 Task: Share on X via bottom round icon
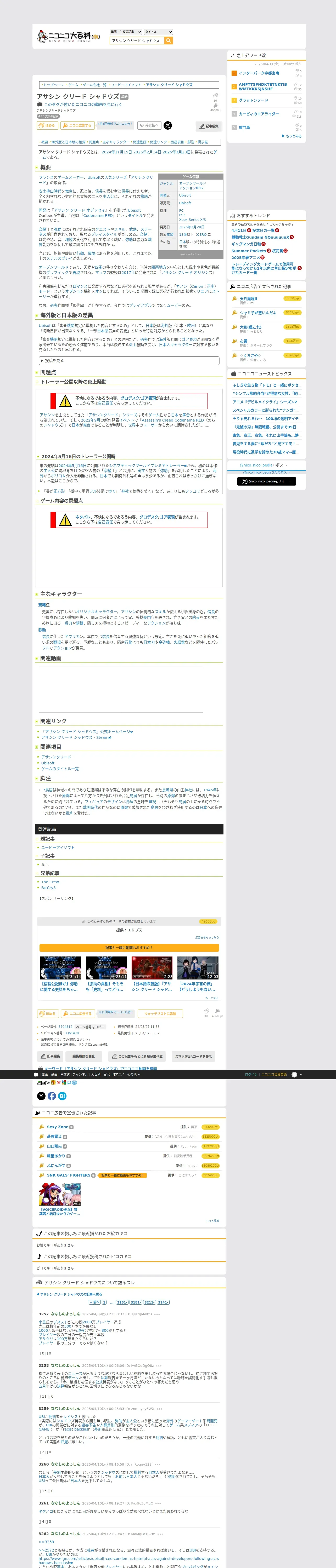41,1096
